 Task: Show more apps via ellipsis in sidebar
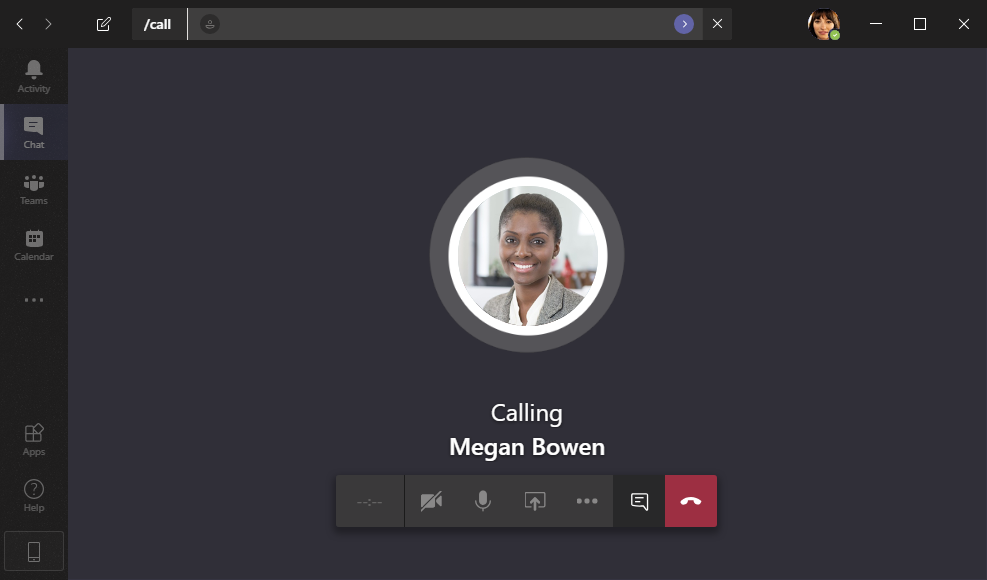coord(34,300)
